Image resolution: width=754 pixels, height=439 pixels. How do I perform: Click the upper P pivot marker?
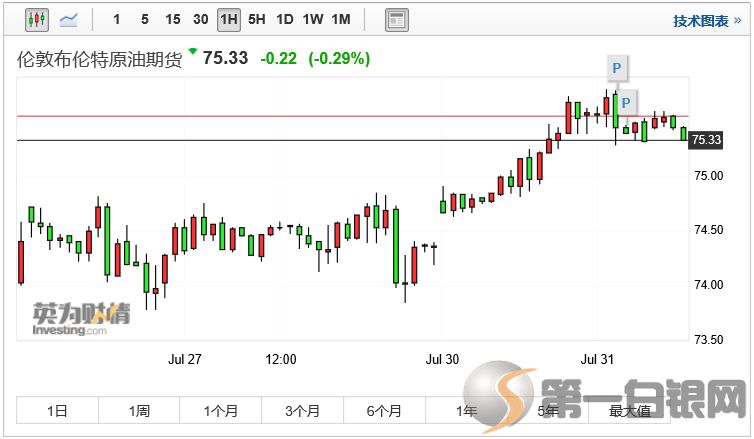click(x=616, y=68)
